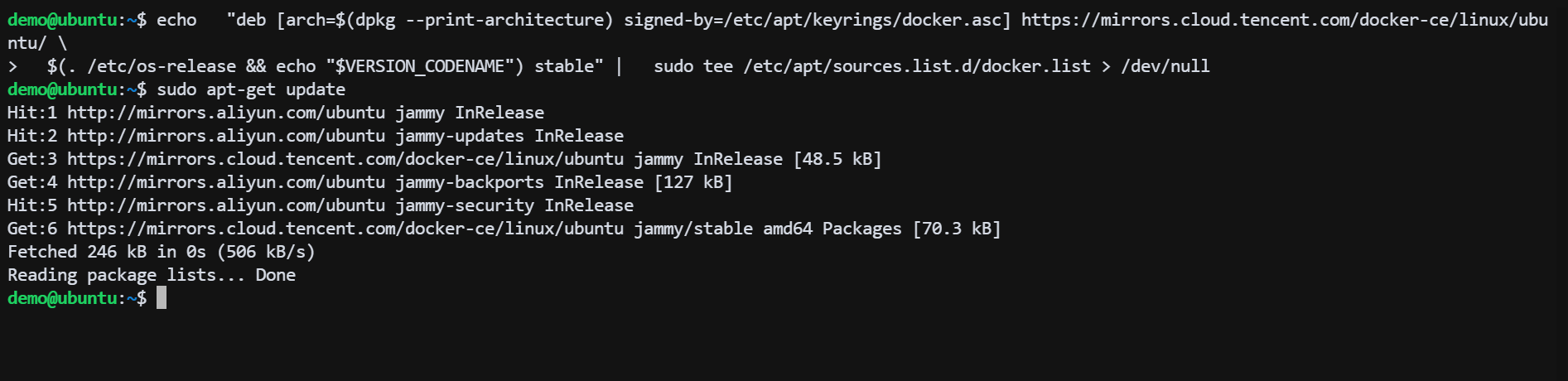Click the tencent docker-ce URL on the Get:3 line
This screenshot has width=1568, height=381.
point(345,159)
